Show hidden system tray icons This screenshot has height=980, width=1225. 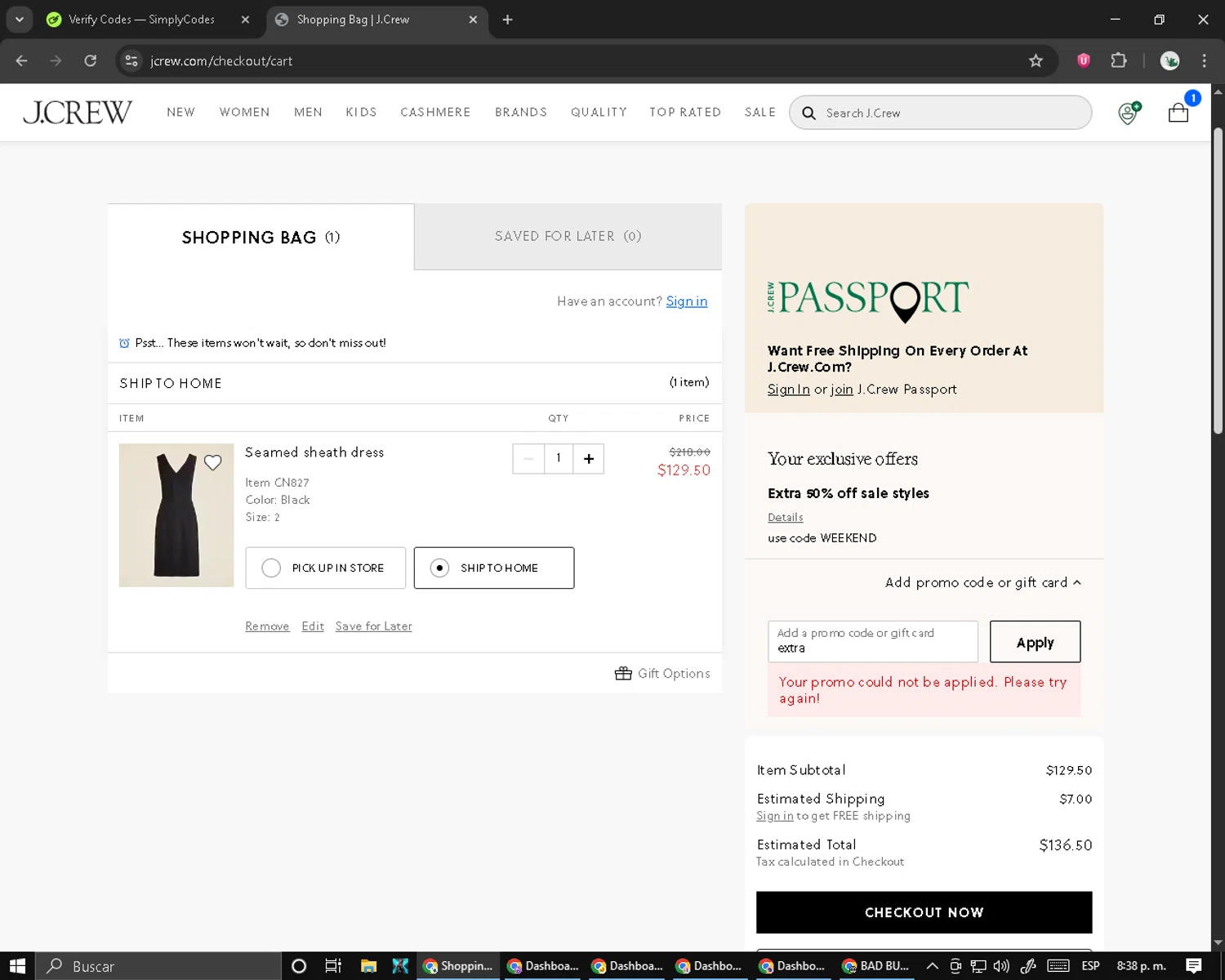click(932, 966)
